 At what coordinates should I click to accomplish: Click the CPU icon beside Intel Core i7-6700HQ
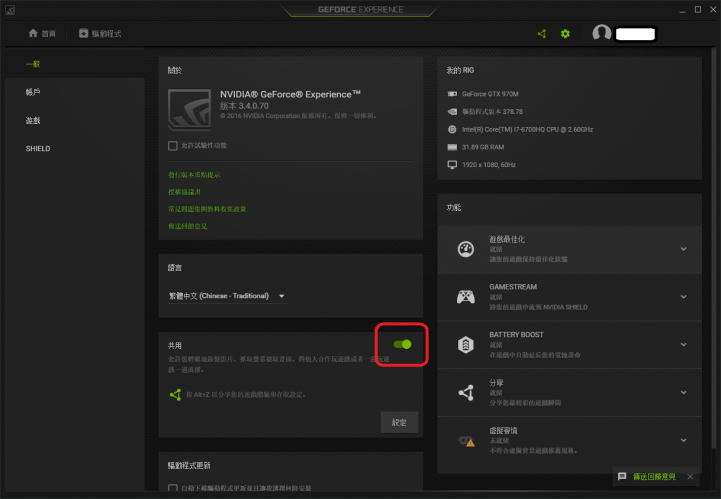[x=452, y=129]
